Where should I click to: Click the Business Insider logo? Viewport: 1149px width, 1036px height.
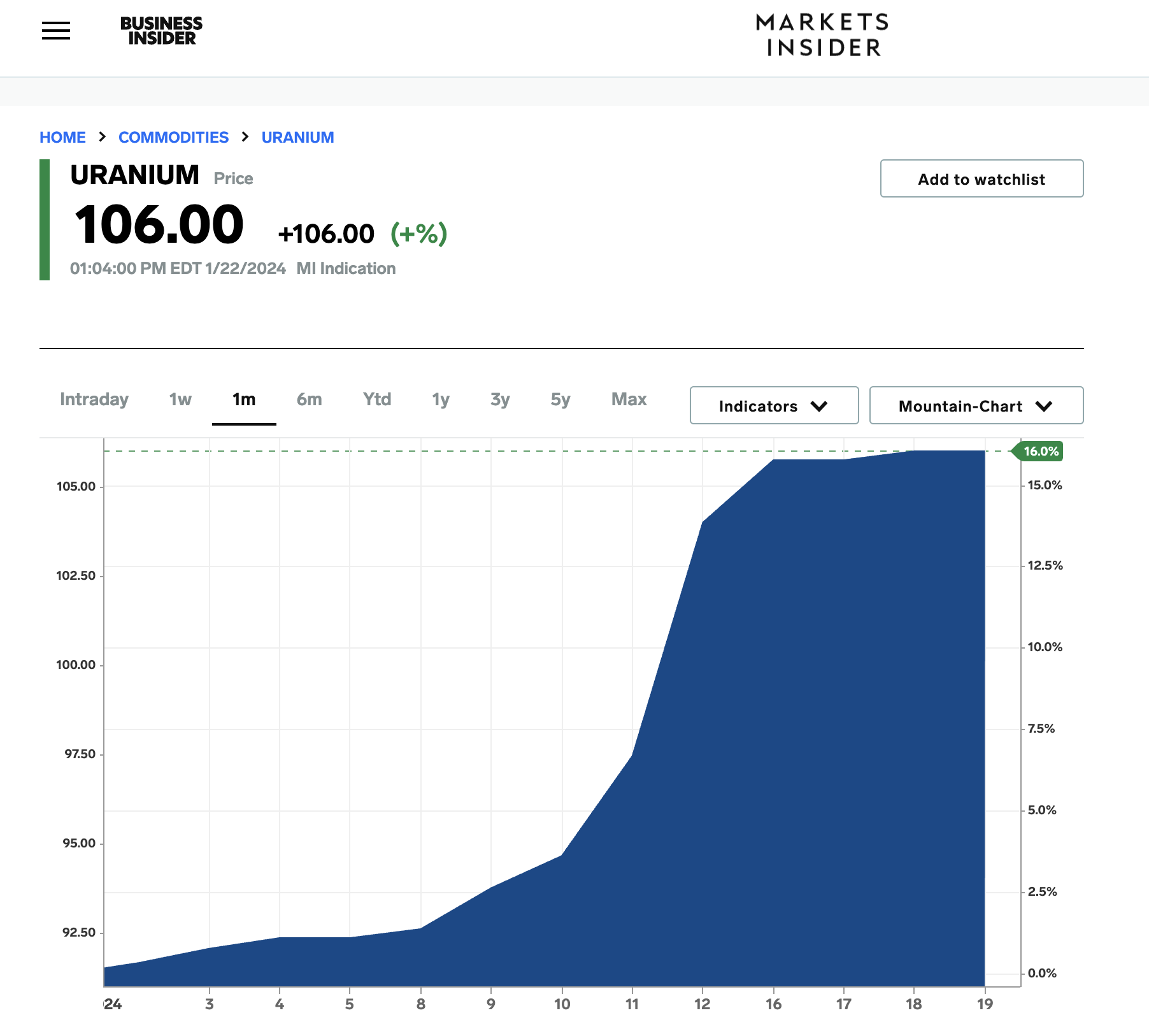coord(161,31)
